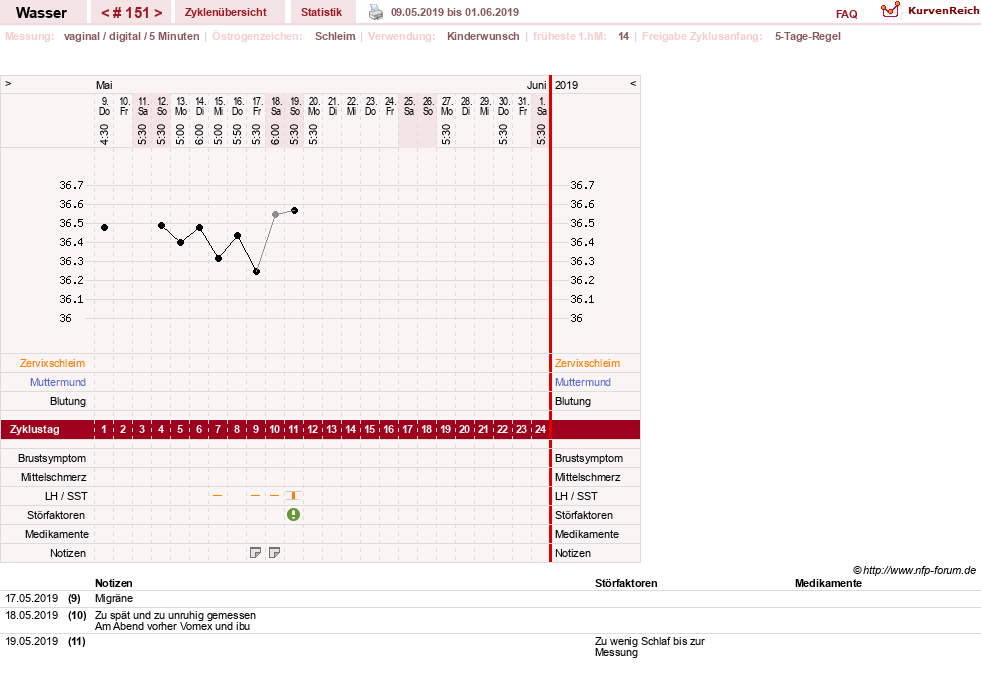Click Zyklustag 12 cell
Viewport: 981px width, 690px height.
[313, 429]
